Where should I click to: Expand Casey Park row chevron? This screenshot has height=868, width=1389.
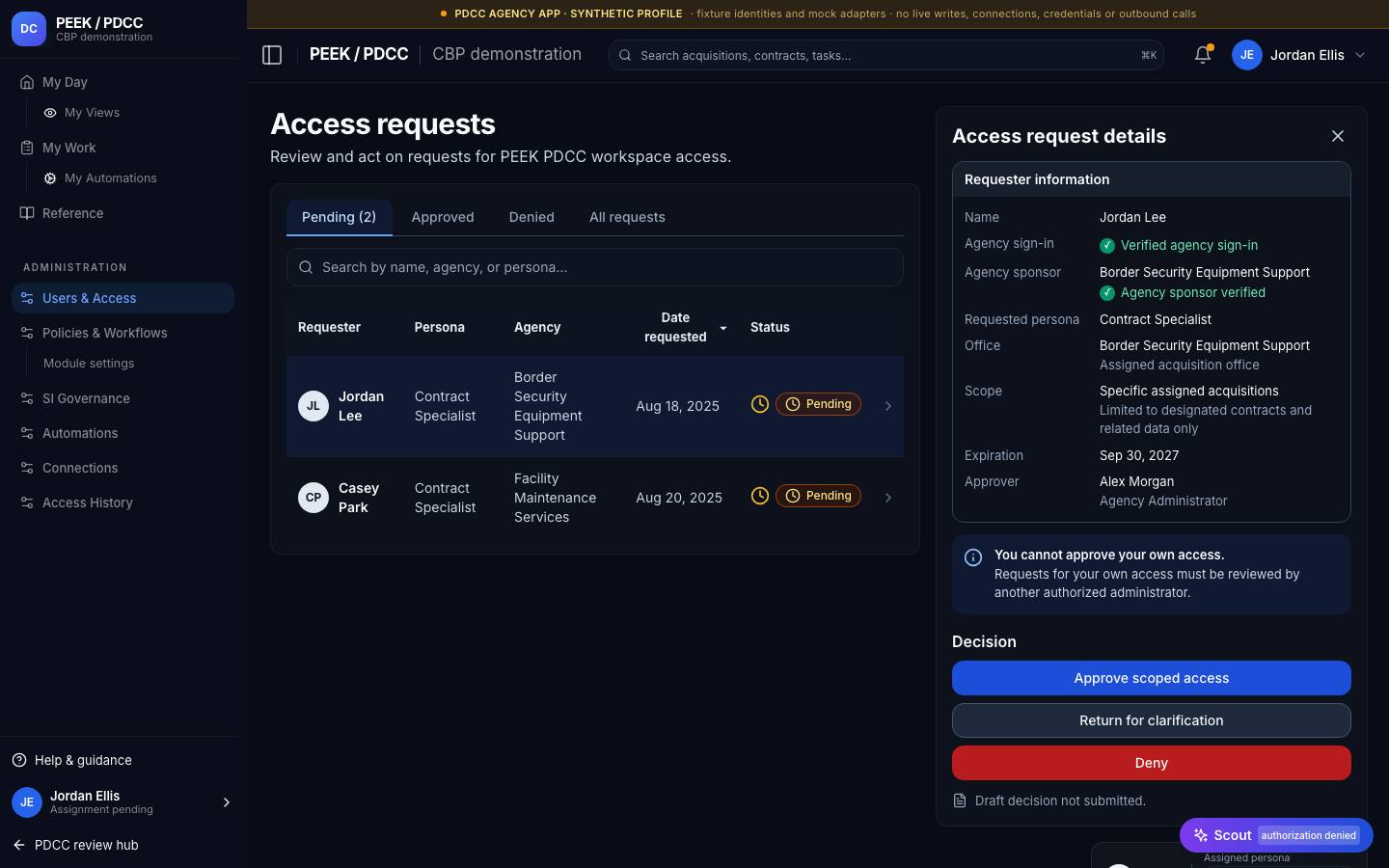click(888, 498)
